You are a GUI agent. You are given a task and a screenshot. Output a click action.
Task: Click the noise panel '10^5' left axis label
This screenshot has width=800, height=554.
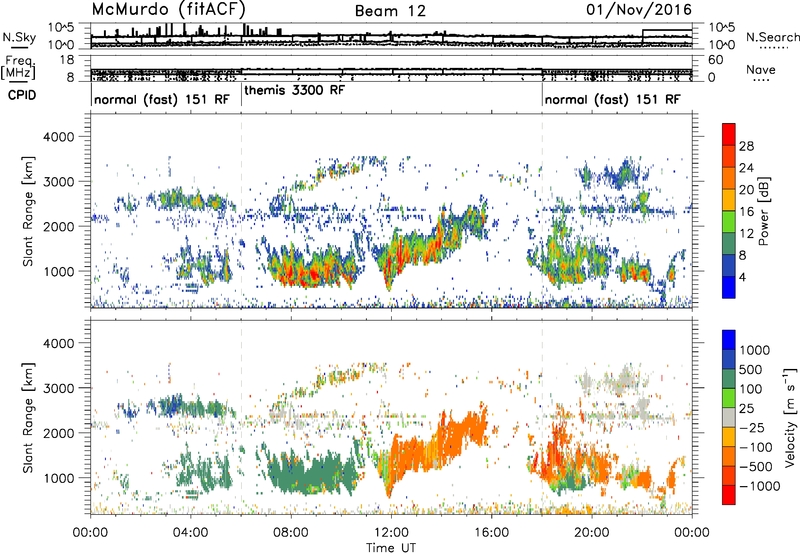point(61,27)
